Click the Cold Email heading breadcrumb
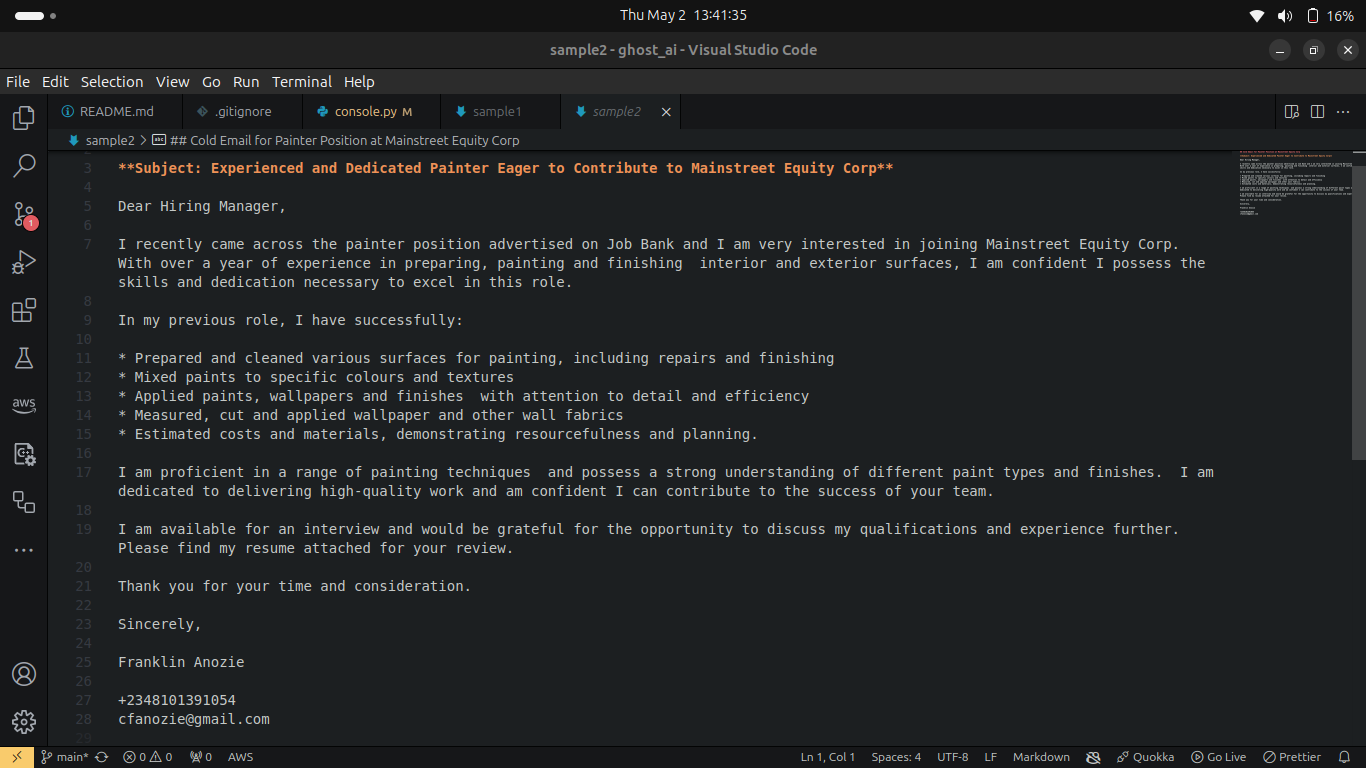This screenshot has width=1366, height=768. tap(336, 141)
